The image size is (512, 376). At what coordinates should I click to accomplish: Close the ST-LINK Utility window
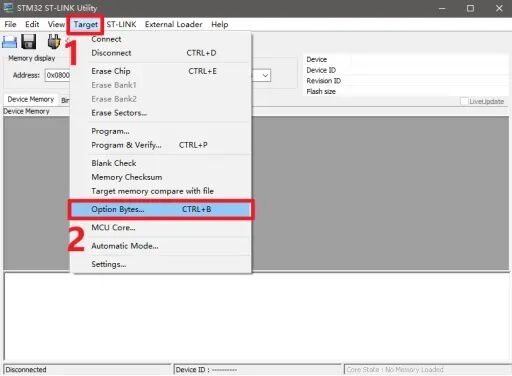pyautogui.click(x=499, y=8)
